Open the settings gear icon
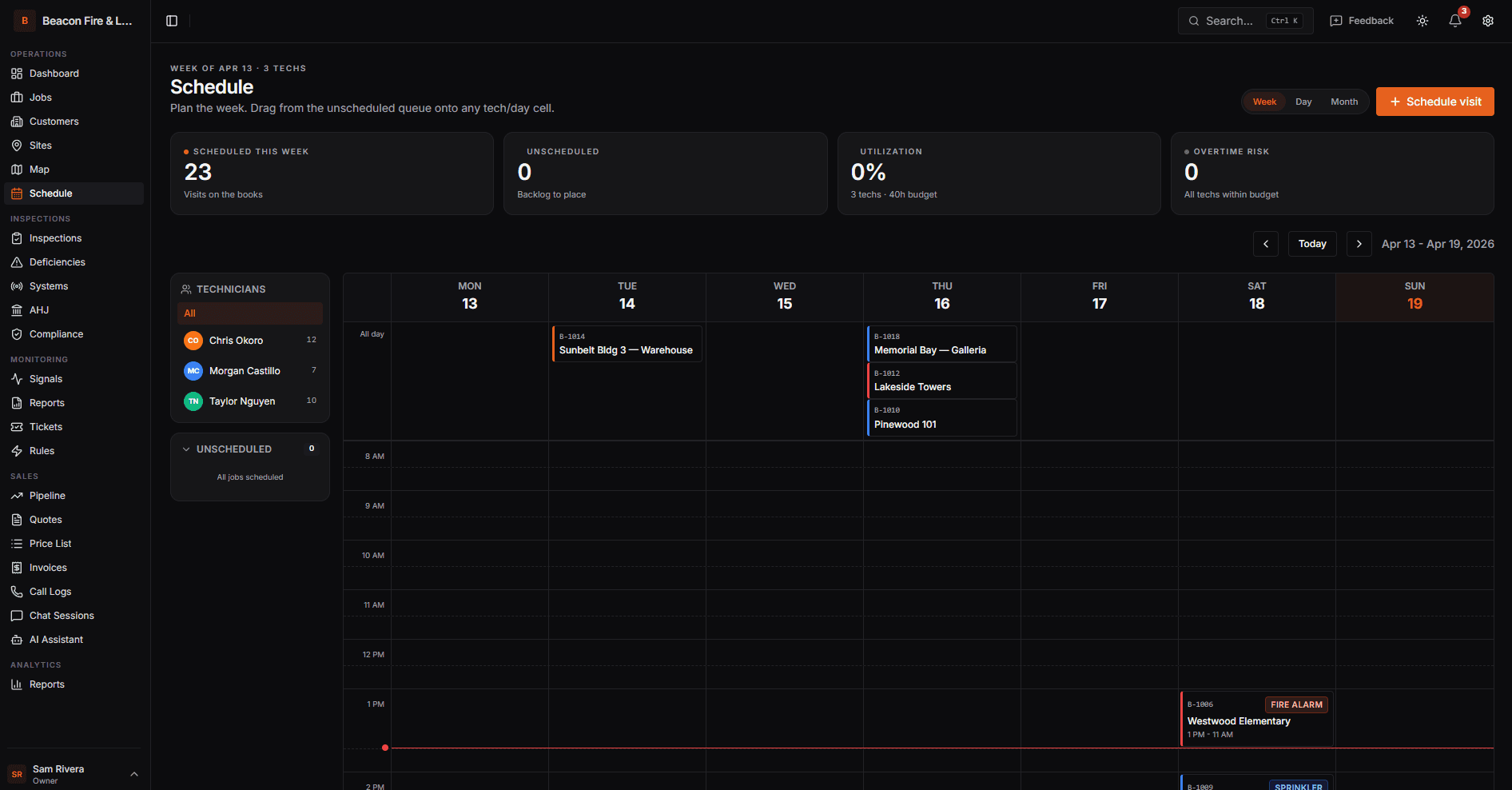Screen dimensions: 1512x790 coord(1487,21)
